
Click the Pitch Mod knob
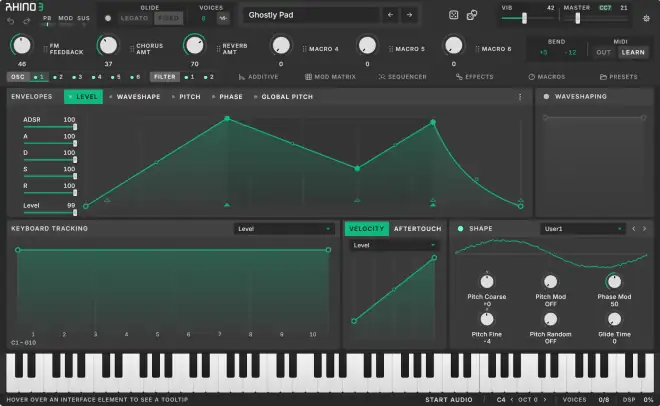click(551, 281)
